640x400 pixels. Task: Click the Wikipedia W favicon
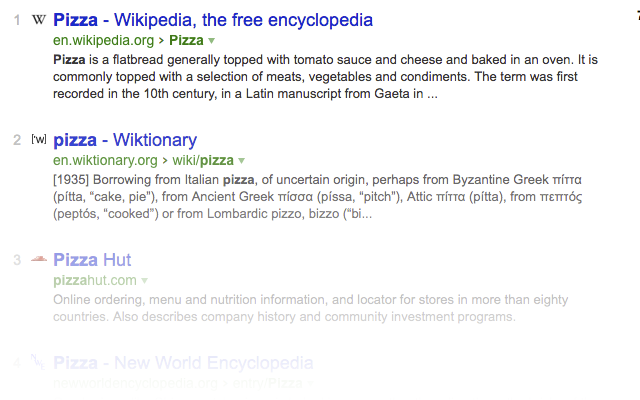pos(38,20)
